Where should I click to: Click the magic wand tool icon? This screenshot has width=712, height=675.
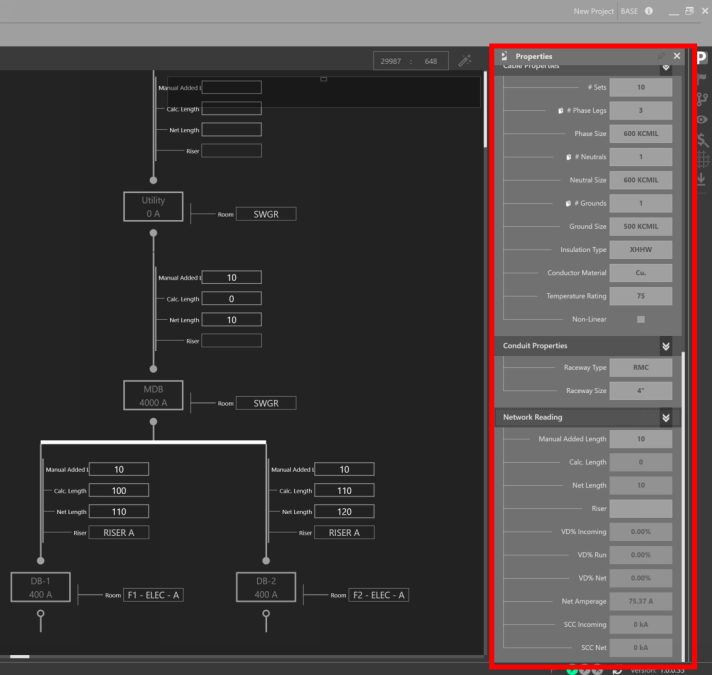tap(465, 60)
